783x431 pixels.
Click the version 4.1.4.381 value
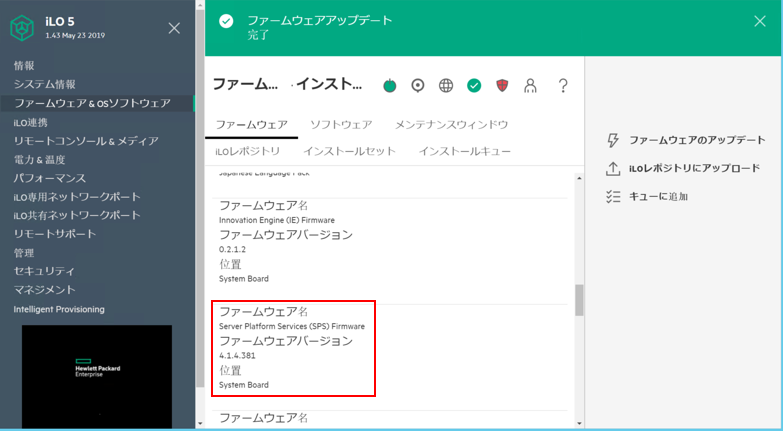(237, 356)
